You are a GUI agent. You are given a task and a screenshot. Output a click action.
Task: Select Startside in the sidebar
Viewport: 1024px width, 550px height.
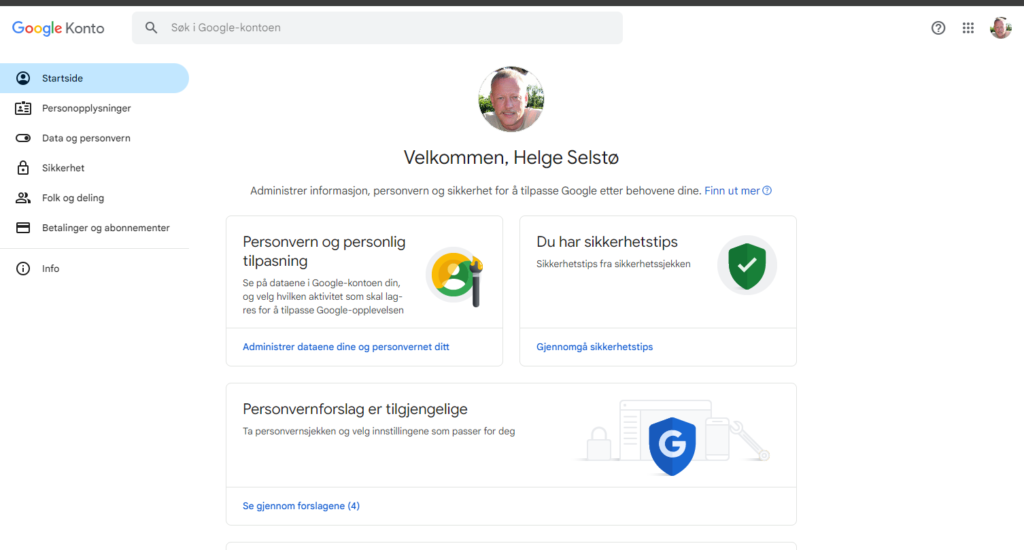(x=95, y=78)
